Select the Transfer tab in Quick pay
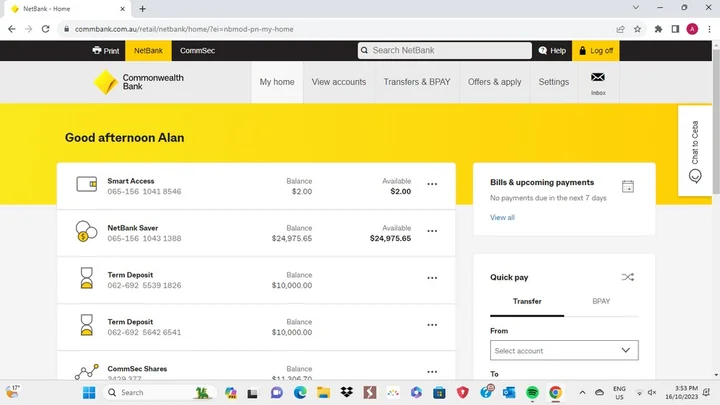 527,301
